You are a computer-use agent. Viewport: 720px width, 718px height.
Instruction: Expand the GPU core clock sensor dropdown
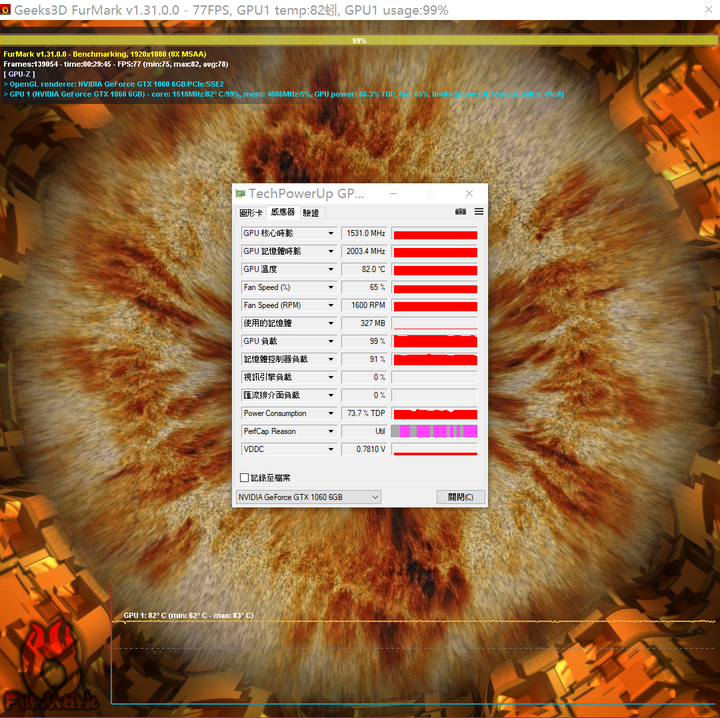(331, 233)
